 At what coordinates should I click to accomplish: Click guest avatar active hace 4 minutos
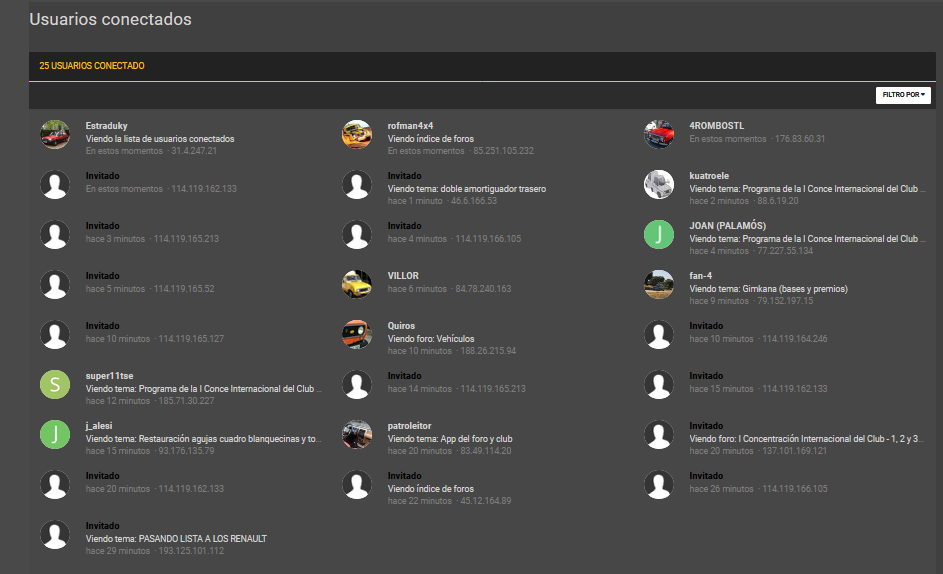[357, 234]
